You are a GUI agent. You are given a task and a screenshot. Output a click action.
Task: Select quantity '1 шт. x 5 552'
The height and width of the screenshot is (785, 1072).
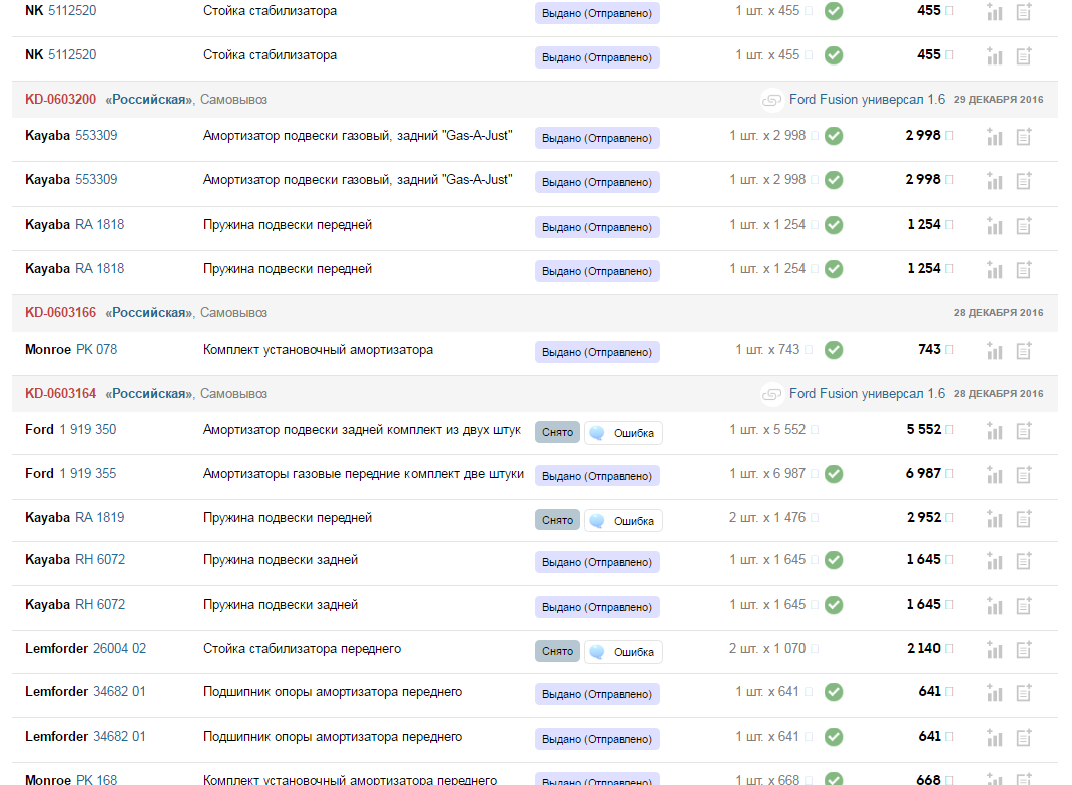pyautogui.click(x=768, y=429)
